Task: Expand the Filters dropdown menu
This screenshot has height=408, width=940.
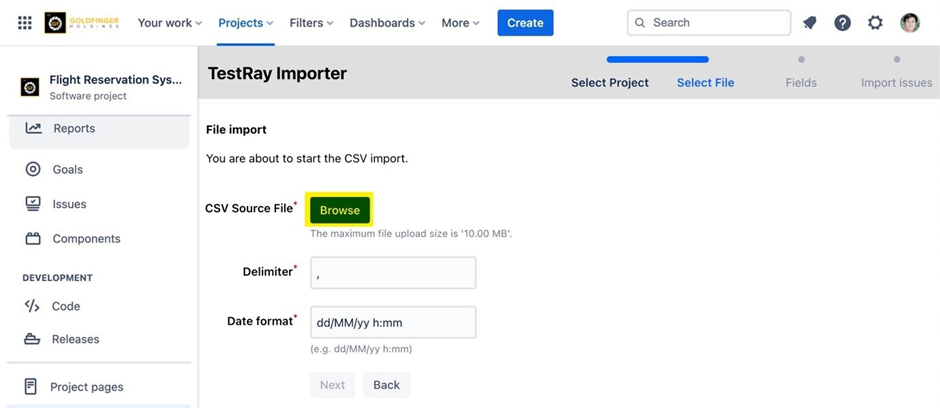Action: [x=311, y=23]
